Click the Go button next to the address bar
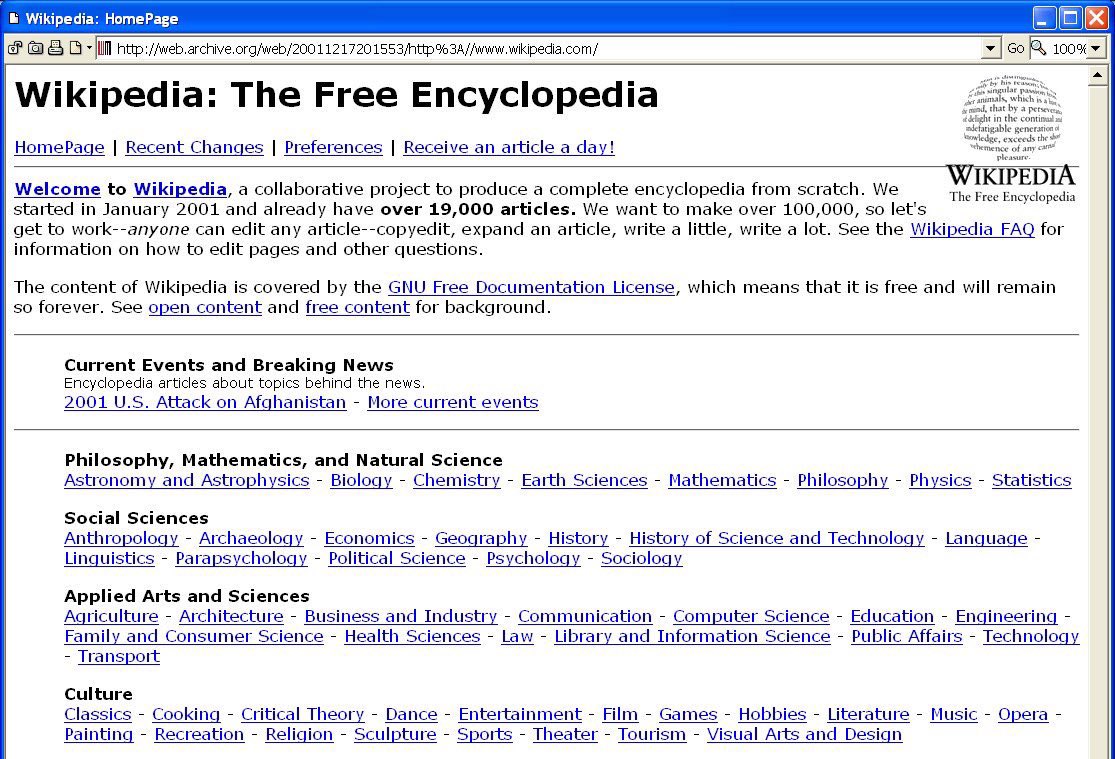Screen dimensions: 1115x759 coord(1015,48)
